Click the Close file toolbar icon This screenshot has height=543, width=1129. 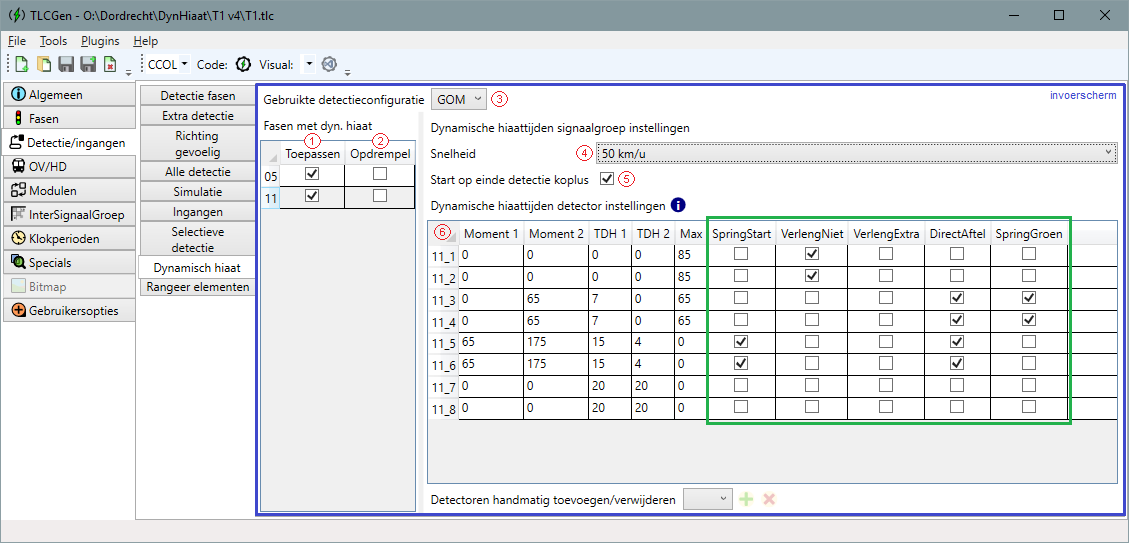(109, 65)
